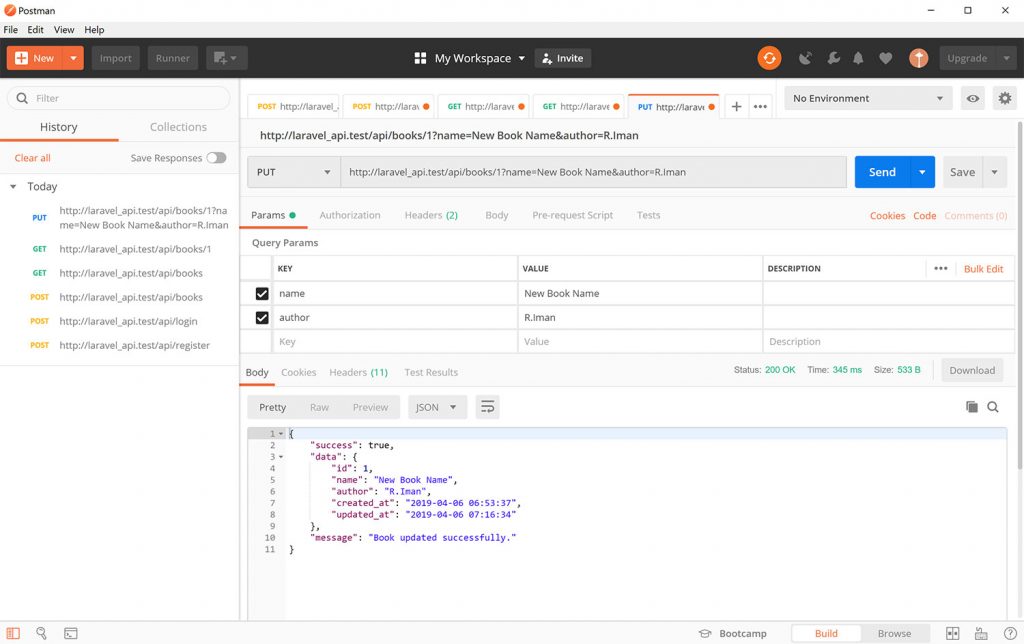Screen dimensions: 1024x644
Task: Open the File menu
Action: 10,30
